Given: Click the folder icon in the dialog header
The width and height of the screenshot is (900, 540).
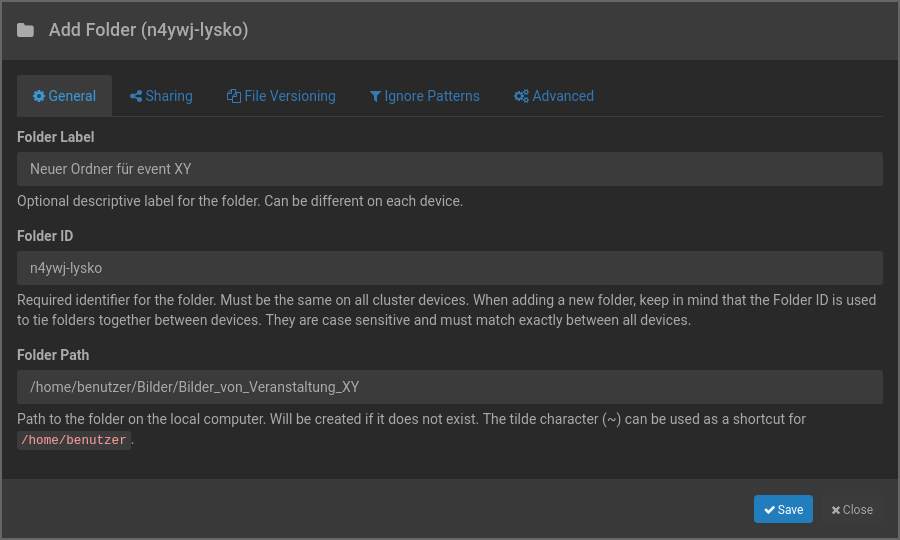Looking at the screenshot, I should (25, 30).
